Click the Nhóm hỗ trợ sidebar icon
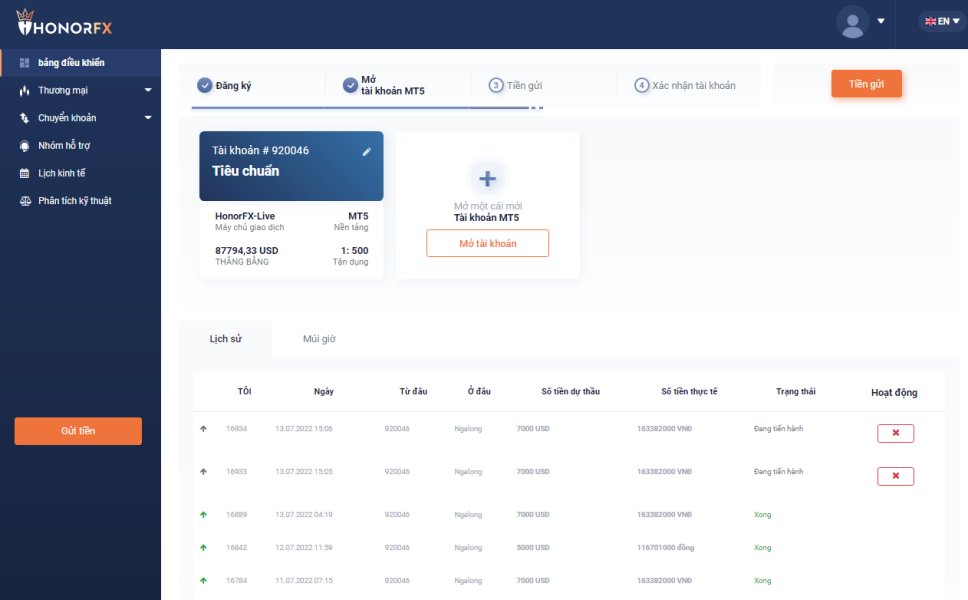 pyautogui.click(x=25, y=146)
